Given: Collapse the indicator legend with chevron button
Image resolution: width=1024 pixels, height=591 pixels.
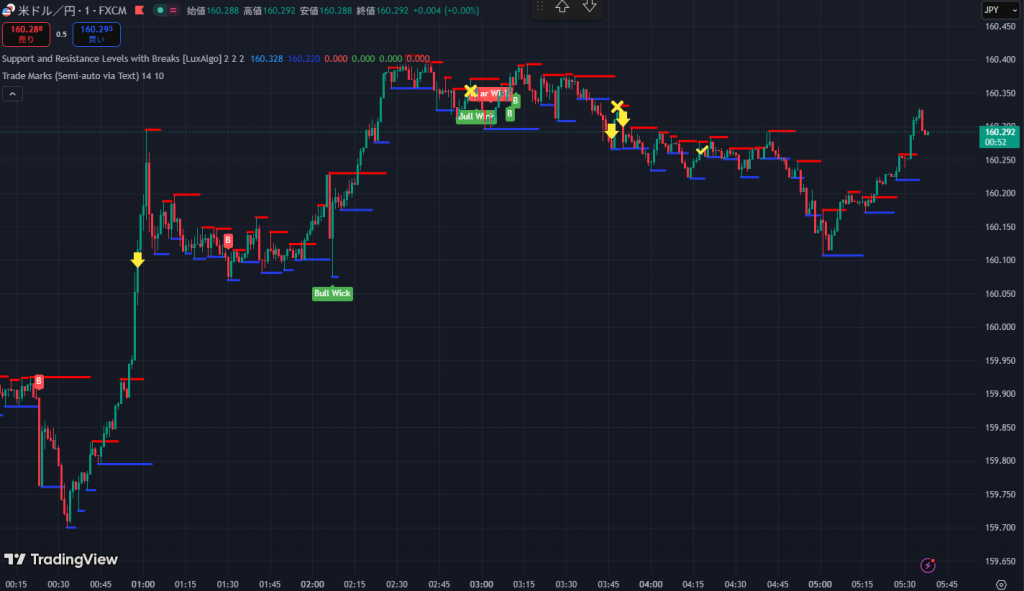Looking at the screenshot, I should click(x=12, y=94).
